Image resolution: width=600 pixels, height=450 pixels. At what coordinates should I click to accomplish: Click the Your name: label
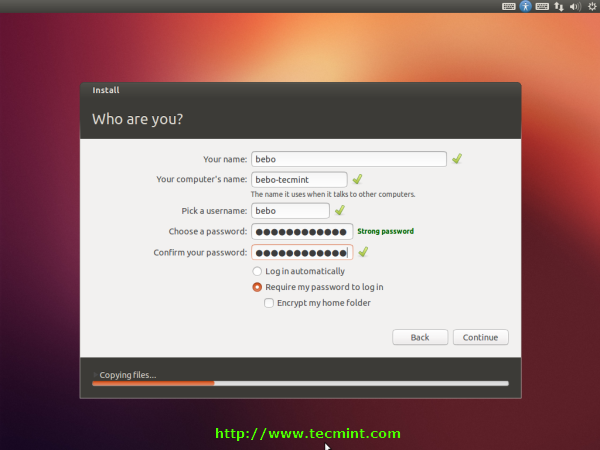225,159
